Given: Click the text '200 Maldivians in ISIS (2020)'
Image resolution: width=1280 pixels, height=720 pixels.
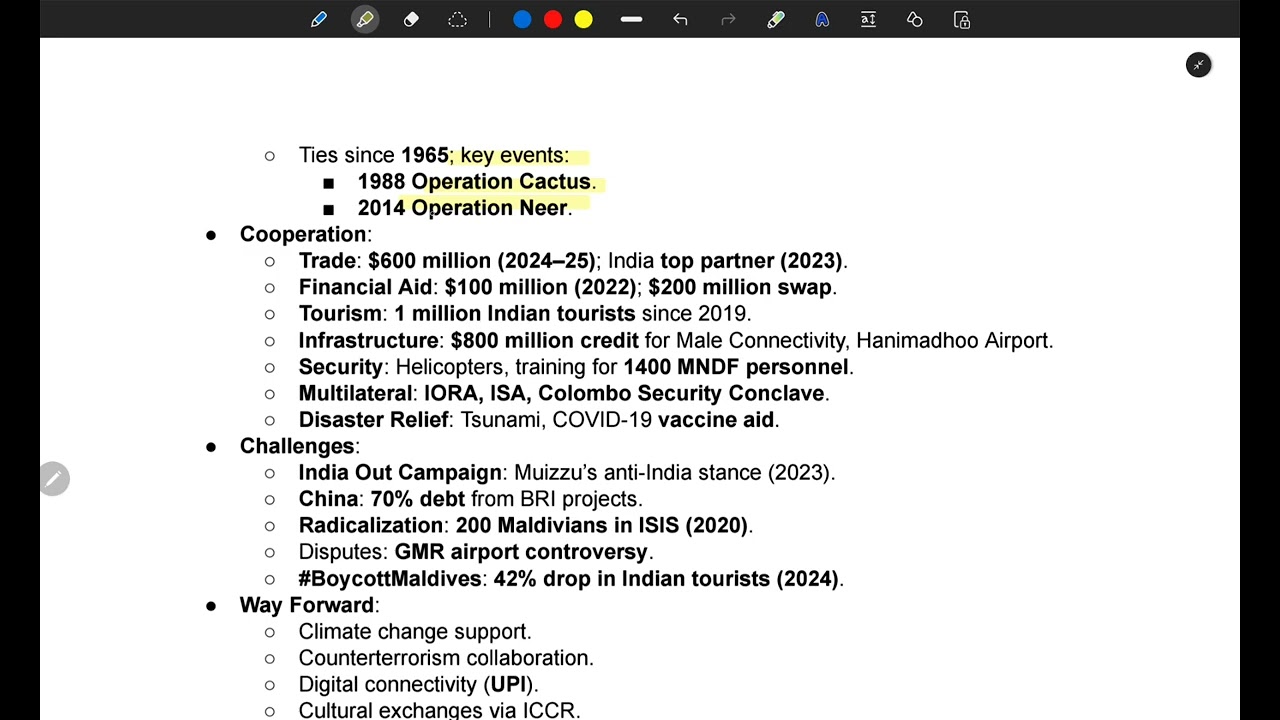Looking at the screenshot, I should (602, 526).
